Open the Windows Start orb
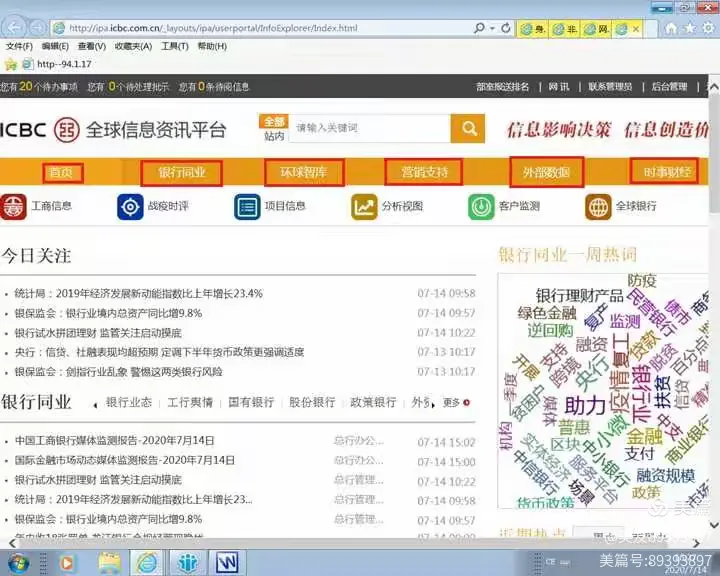720x576 pixels. coord(18,563)
